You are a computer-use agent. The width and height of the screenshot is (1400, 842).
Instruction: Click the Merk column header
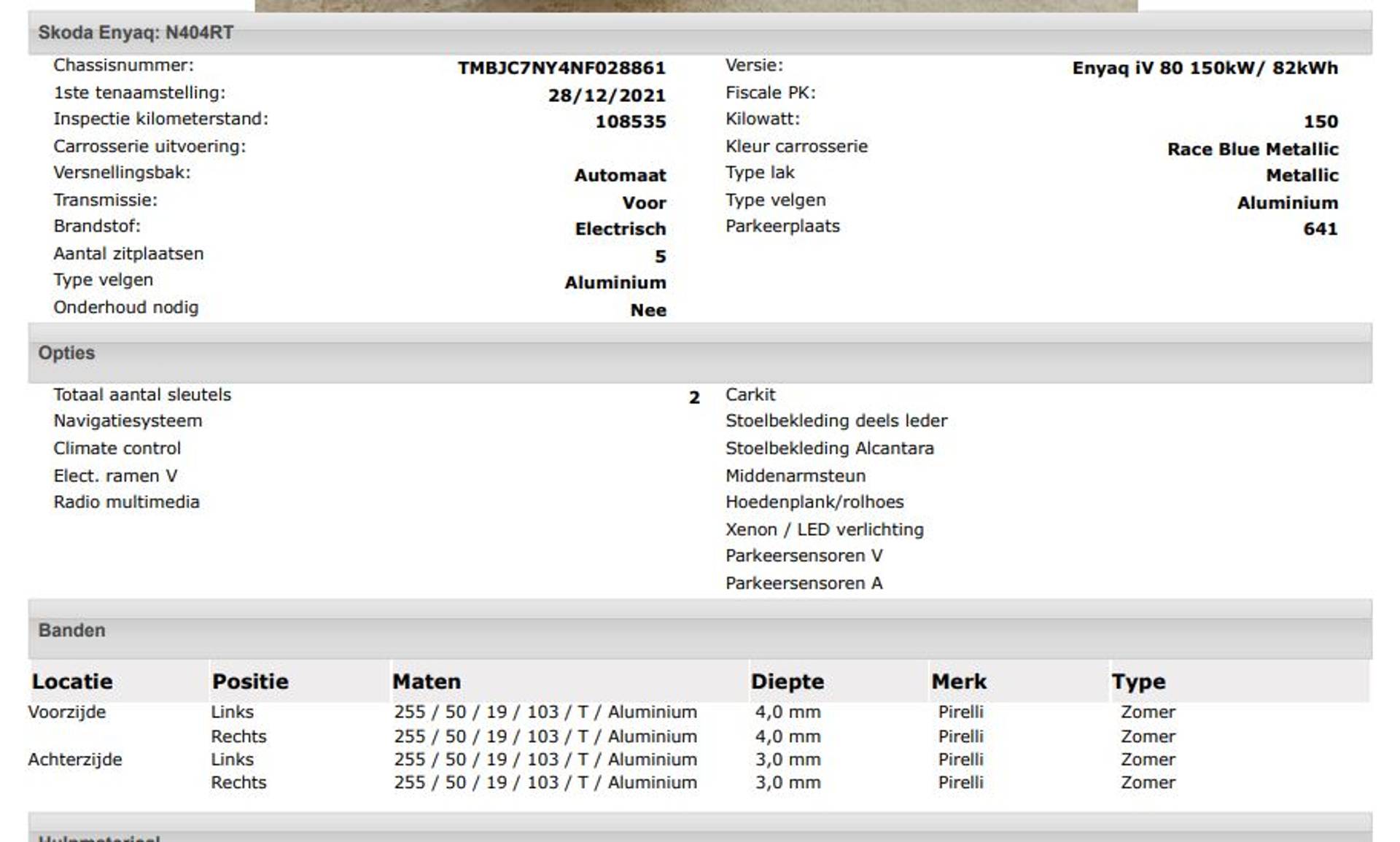959,682
